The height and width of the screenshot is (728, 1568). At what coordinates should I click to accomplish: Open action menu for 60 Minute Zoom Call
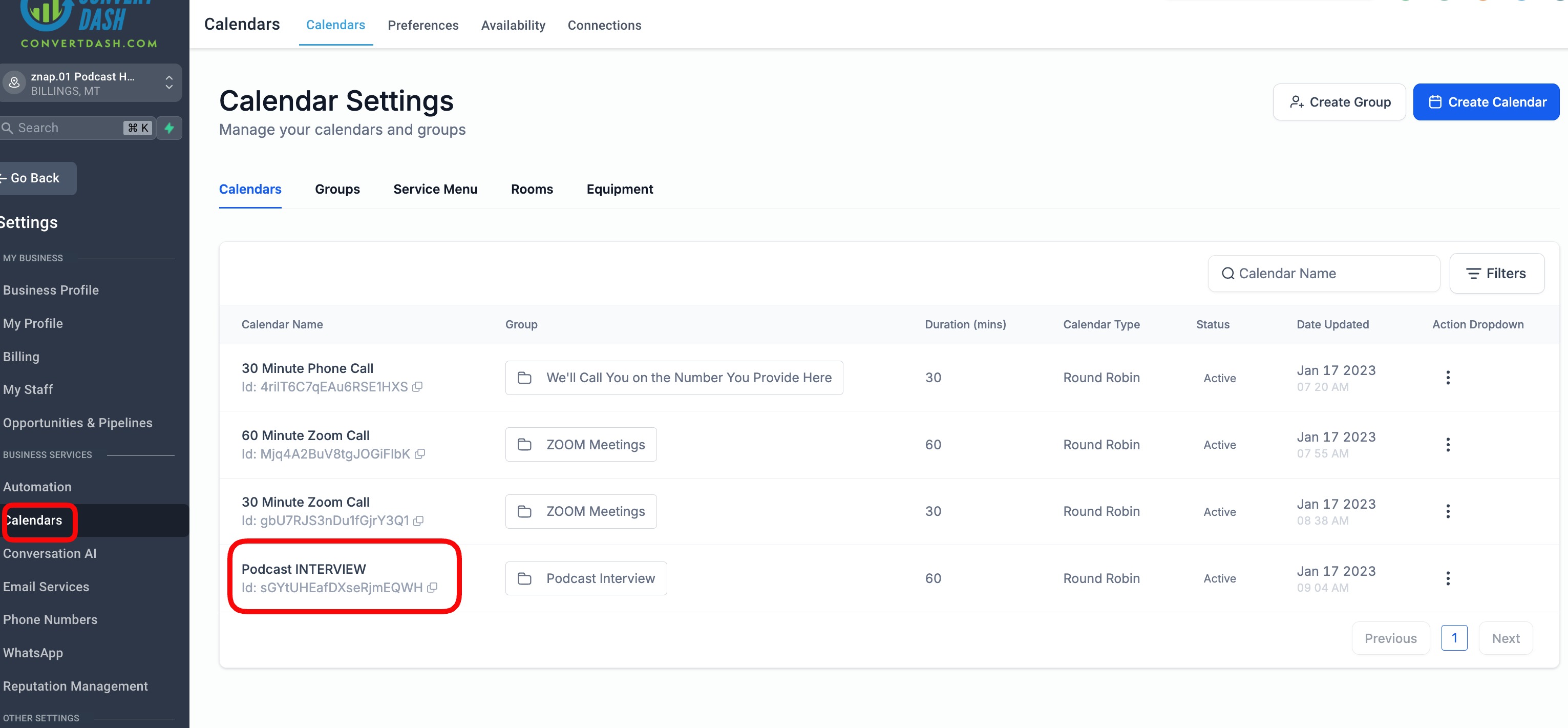coord(1448,445)
